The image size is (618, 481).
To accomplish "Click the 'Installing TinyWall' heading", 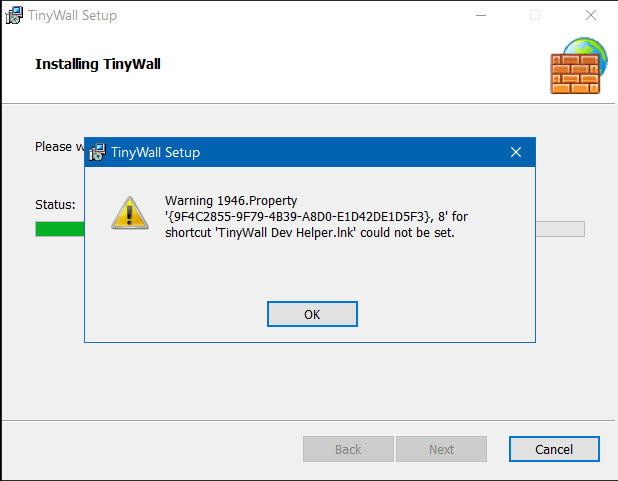I will pos(98,64).
